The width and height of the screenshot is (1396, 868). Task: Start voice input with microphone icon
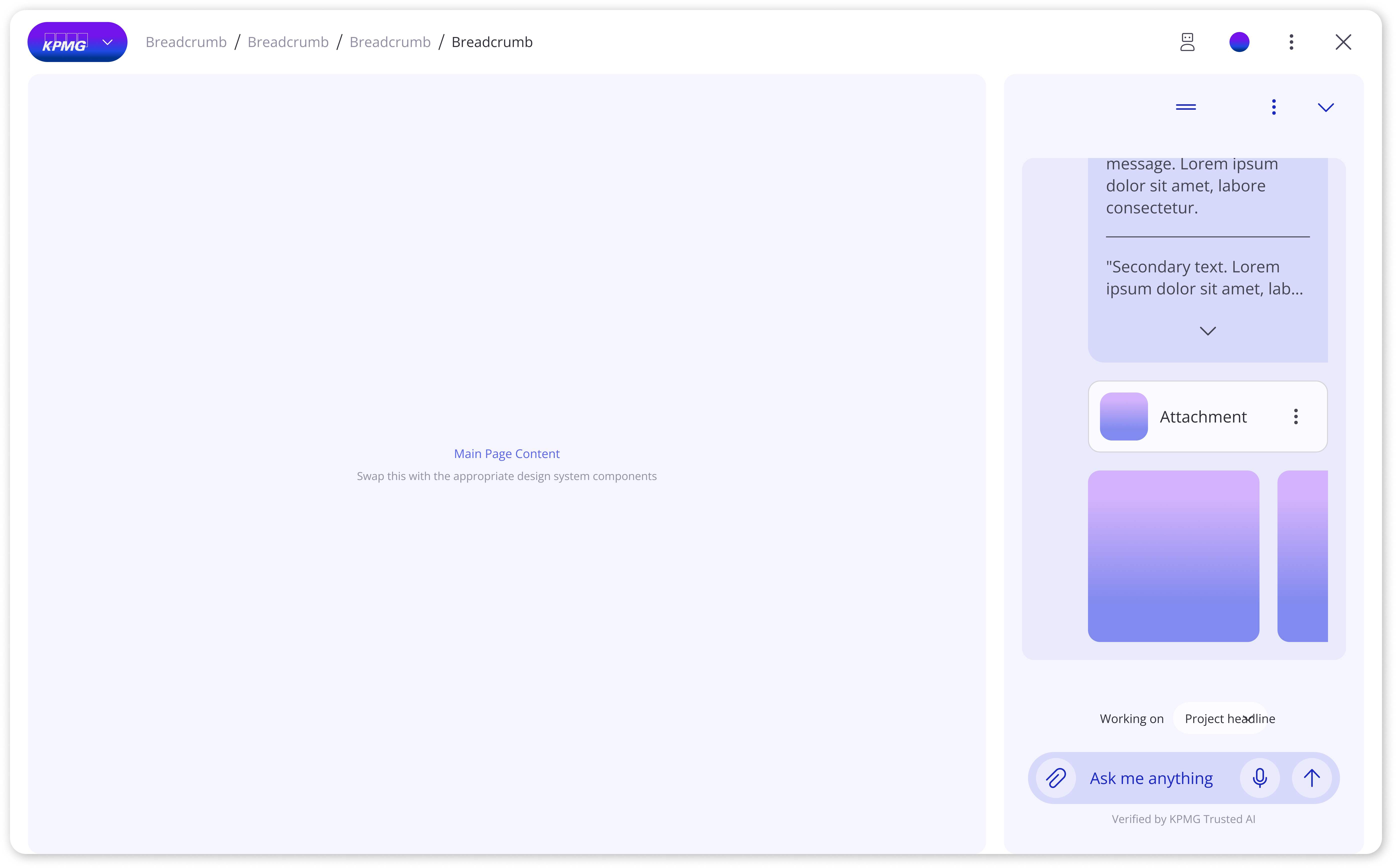[x=1260, y=778]
